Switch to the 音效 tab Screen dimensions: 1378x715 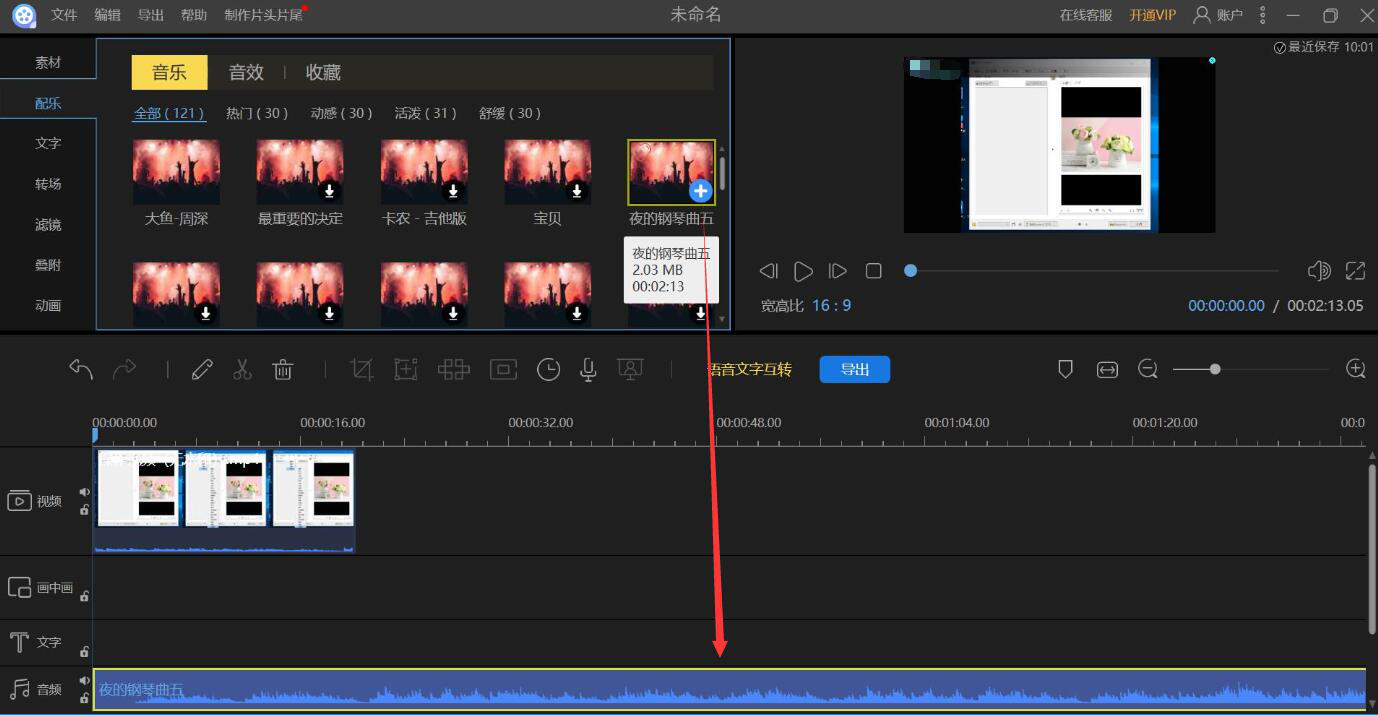pos(246,72)
